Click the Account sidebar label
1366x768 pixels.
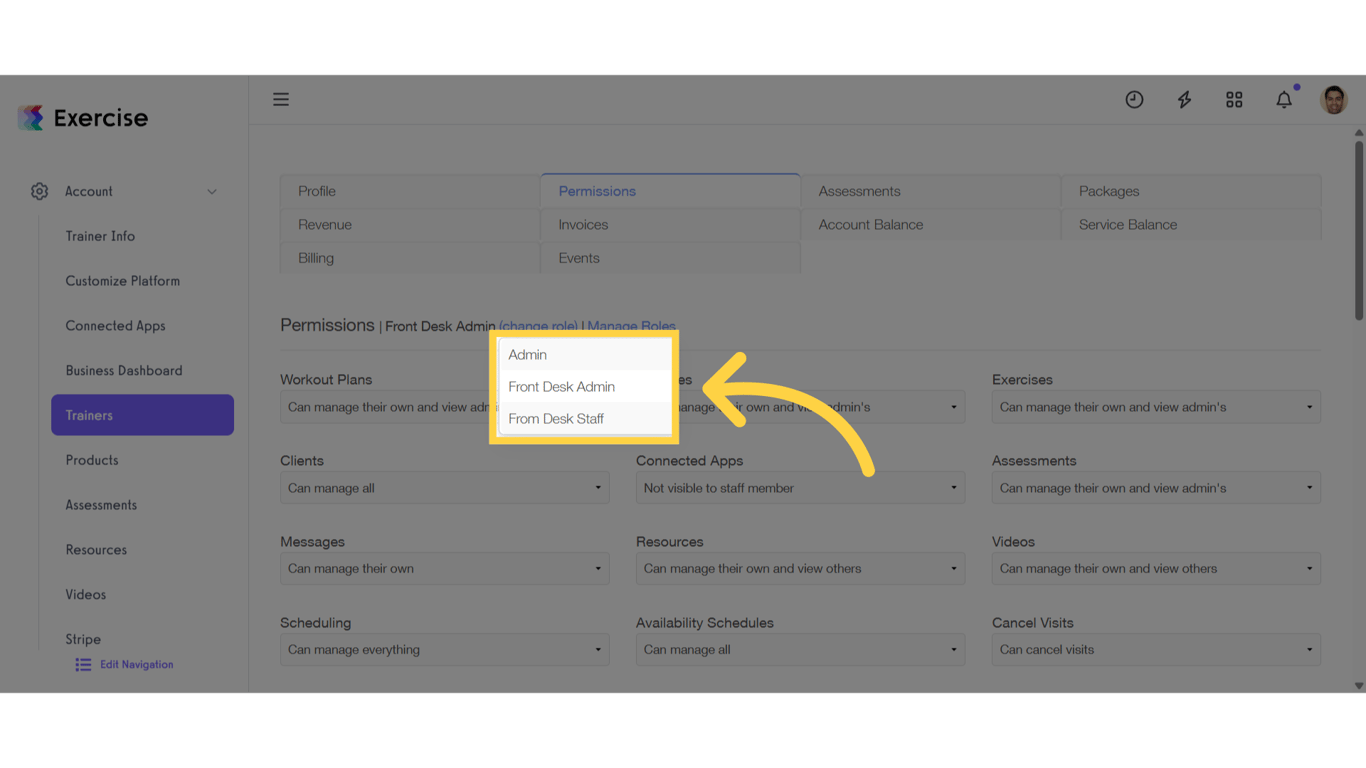pyautogui.click(x=89, y=192)
